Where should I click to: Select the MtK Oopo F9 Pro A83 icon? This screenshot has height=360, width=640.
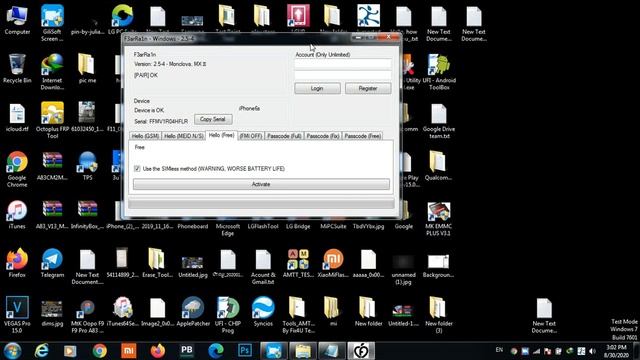(x=87, y=315)
